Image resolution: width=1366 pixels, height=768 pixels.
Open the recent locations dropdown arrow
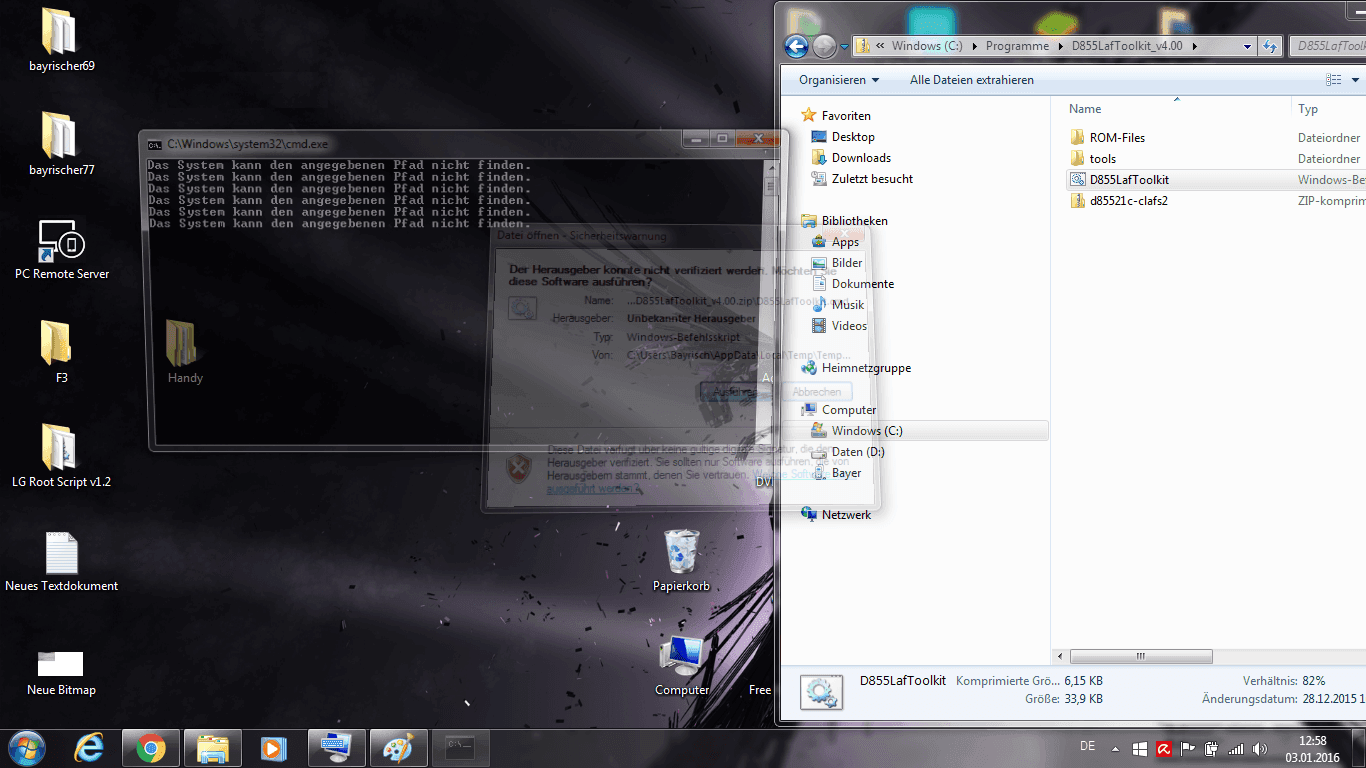845,46
